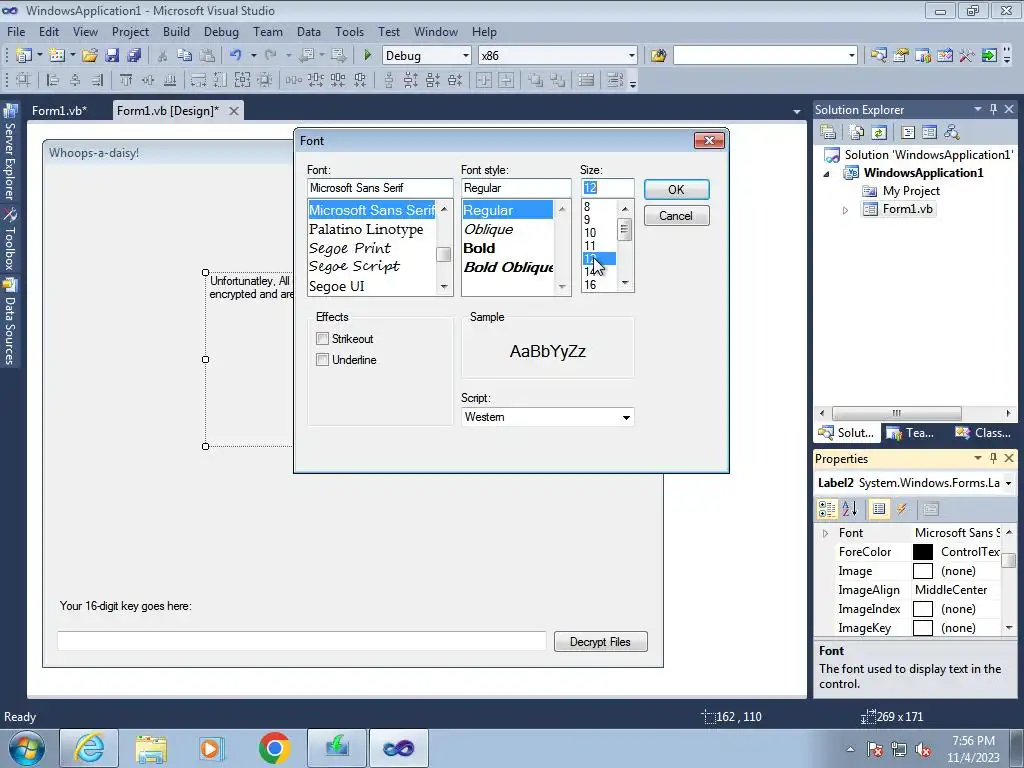Enable the Strikeout checkbox

[x=322, y=338]
